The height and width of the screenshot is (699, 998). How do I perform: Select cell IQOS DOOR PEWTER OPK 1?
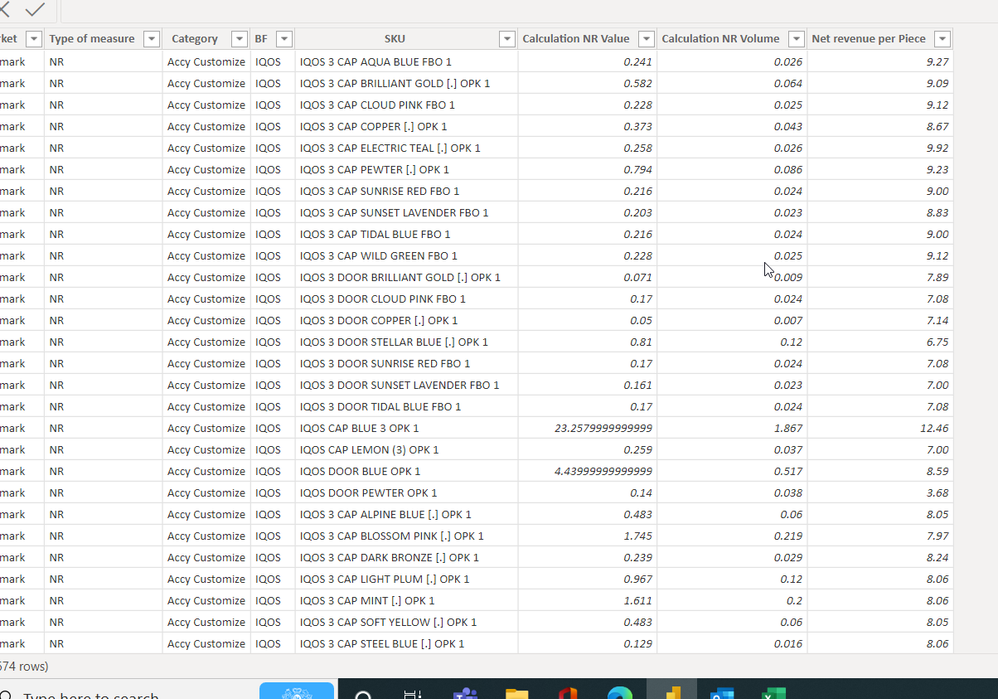407,493
